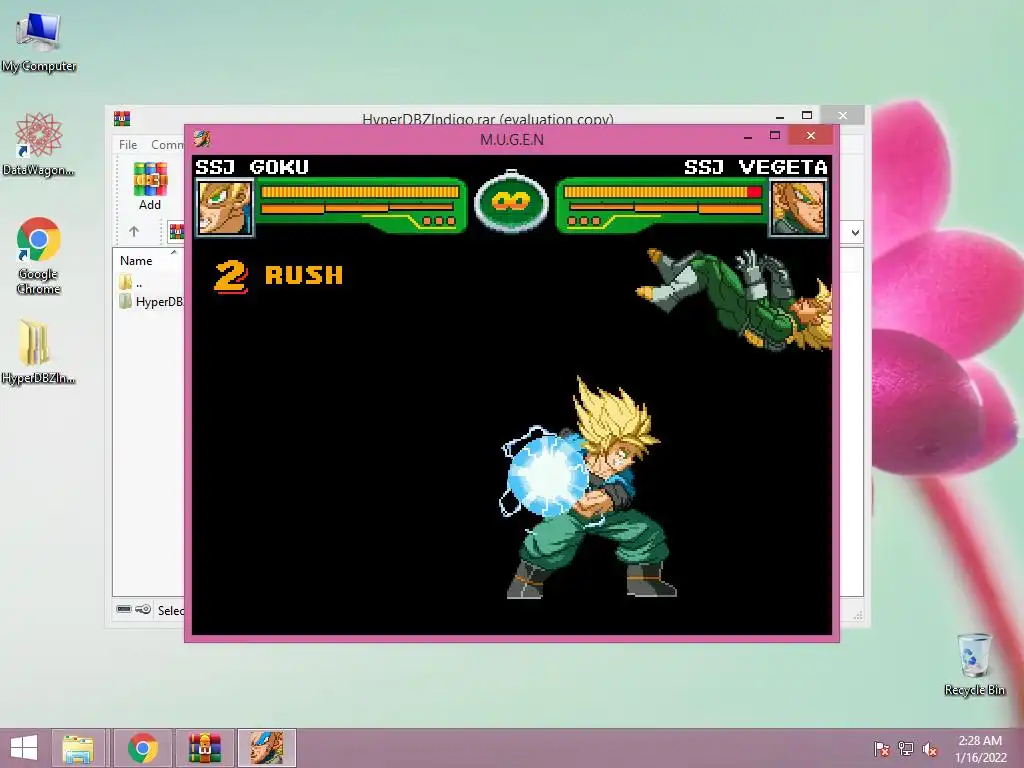The image size is (1024, 768).
Task: Click the WinRAR title bar app icon
Action: (122, 118)
